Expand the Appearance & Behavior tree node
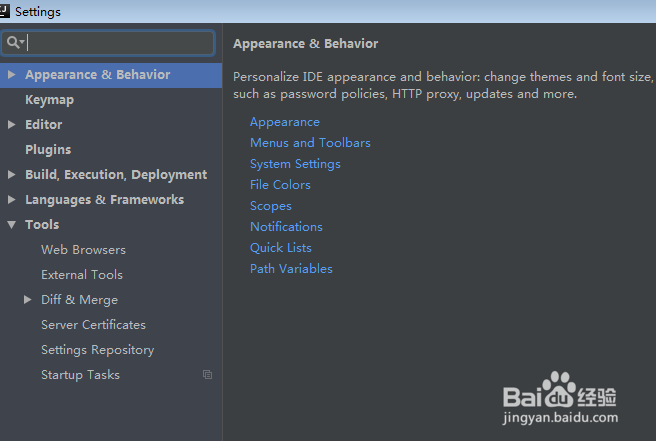The width and height of the screenshot is (656, 441). click(12, 75)
